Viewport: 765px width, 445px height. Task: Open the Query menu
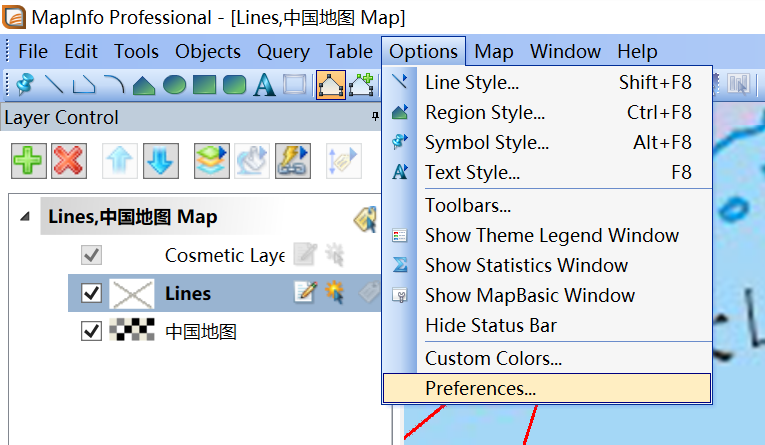283,51
